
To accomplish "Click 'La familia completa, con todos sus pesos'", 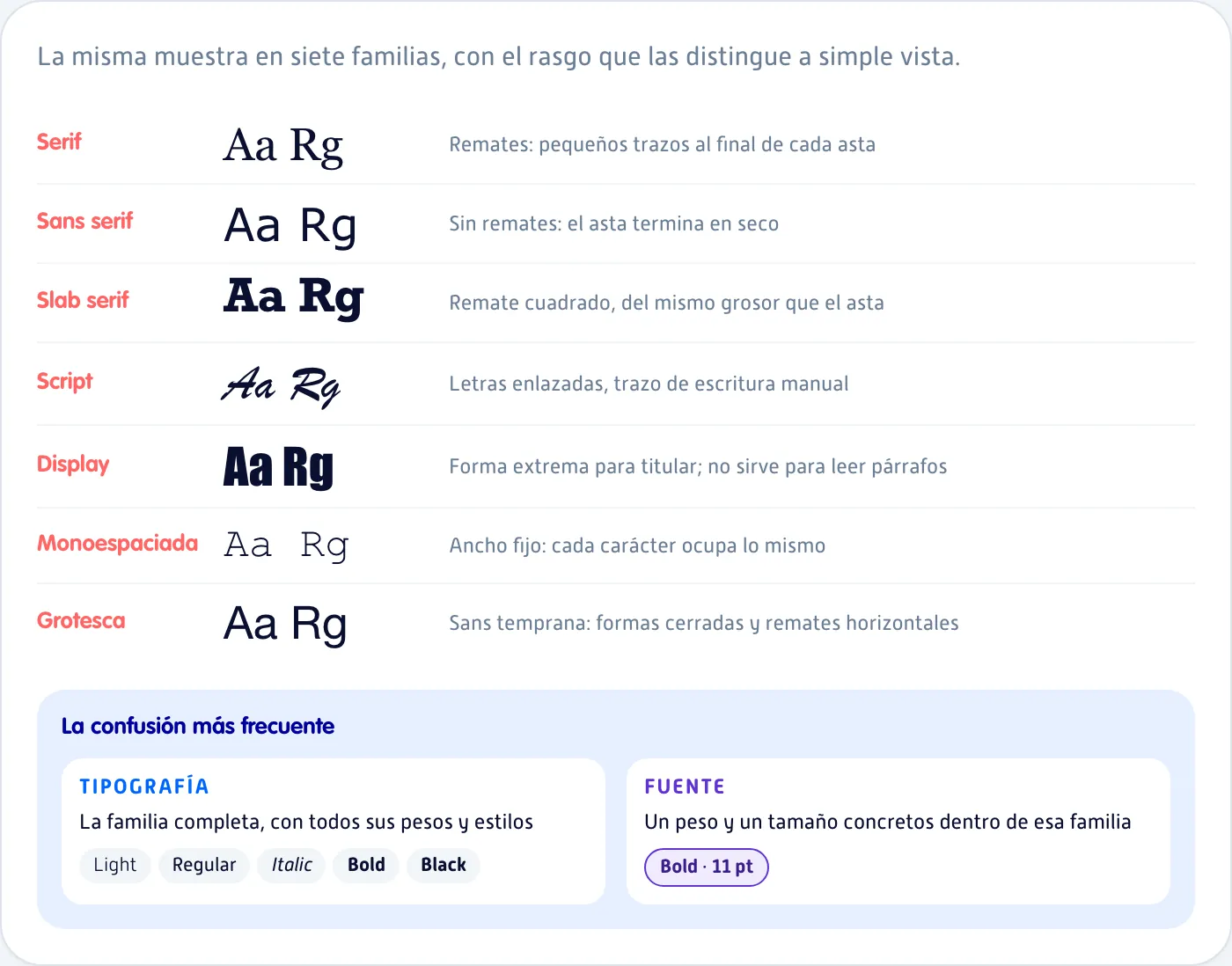I will click(306, 822).
